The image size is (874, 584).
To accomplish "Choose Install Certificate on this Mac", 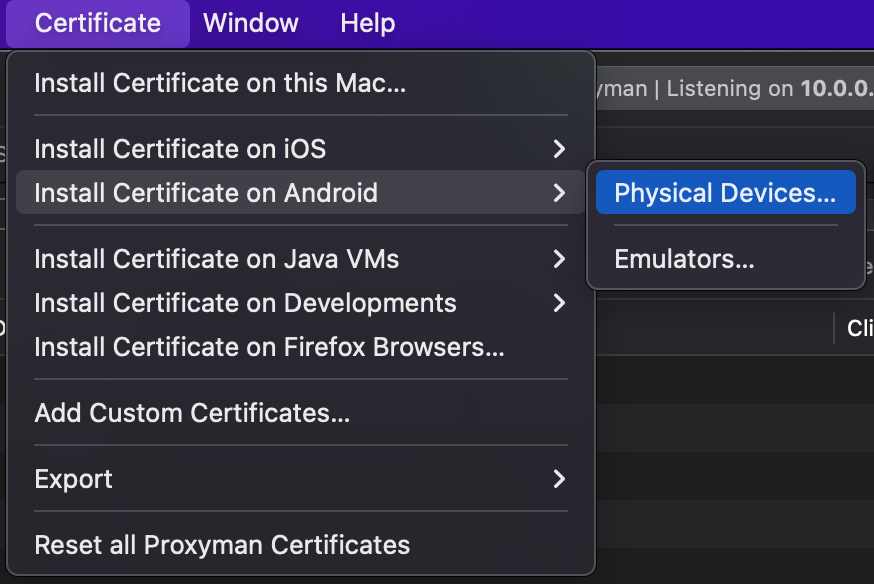I will (x=300, y=83).
